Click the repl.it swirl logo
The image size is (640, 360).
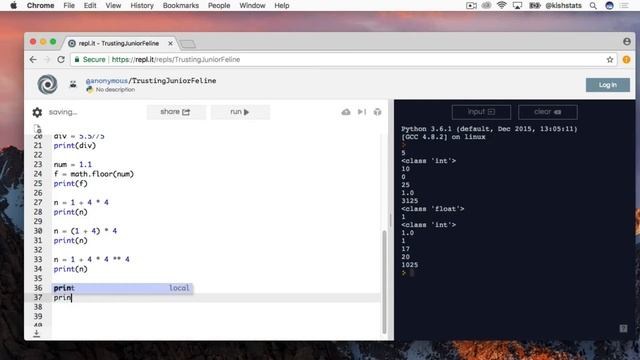[47, 84]
